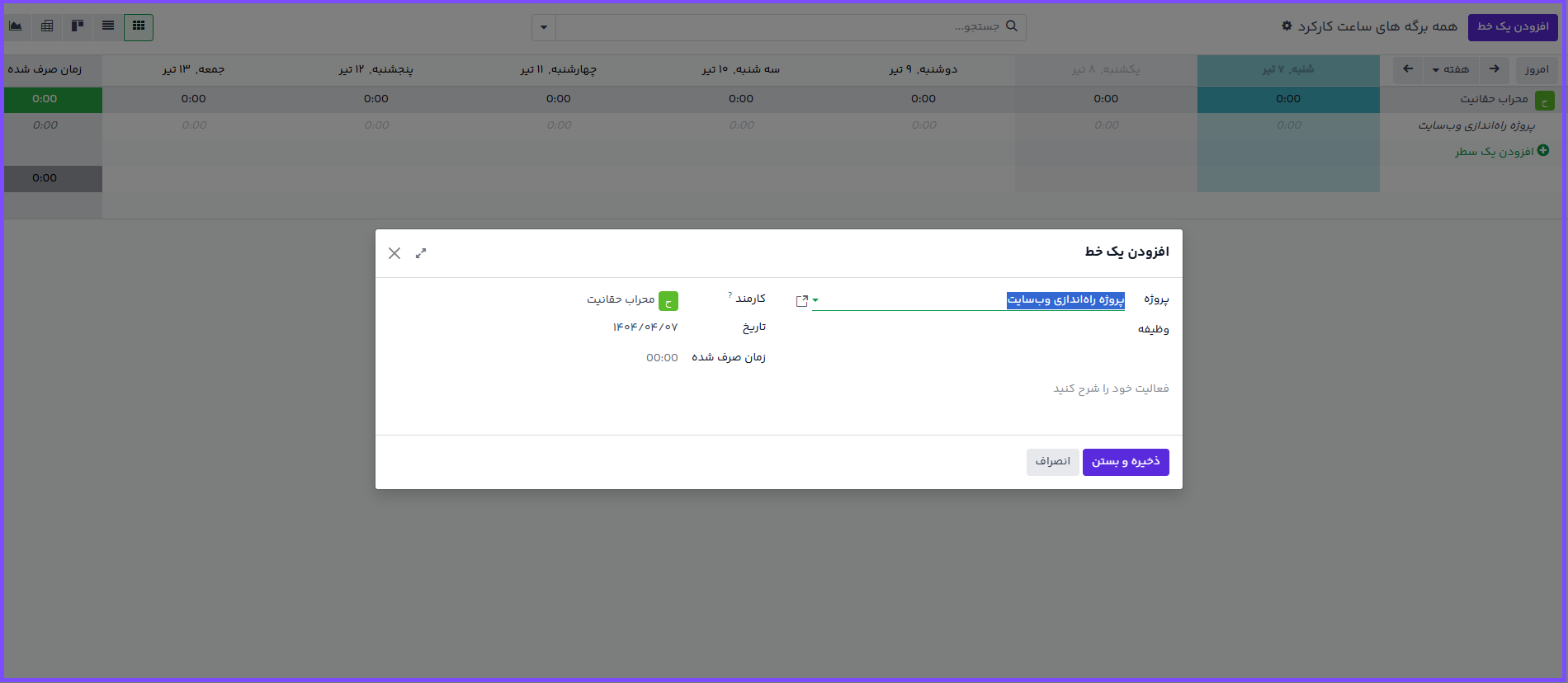Open the project external link icon

tap(801, 301)
